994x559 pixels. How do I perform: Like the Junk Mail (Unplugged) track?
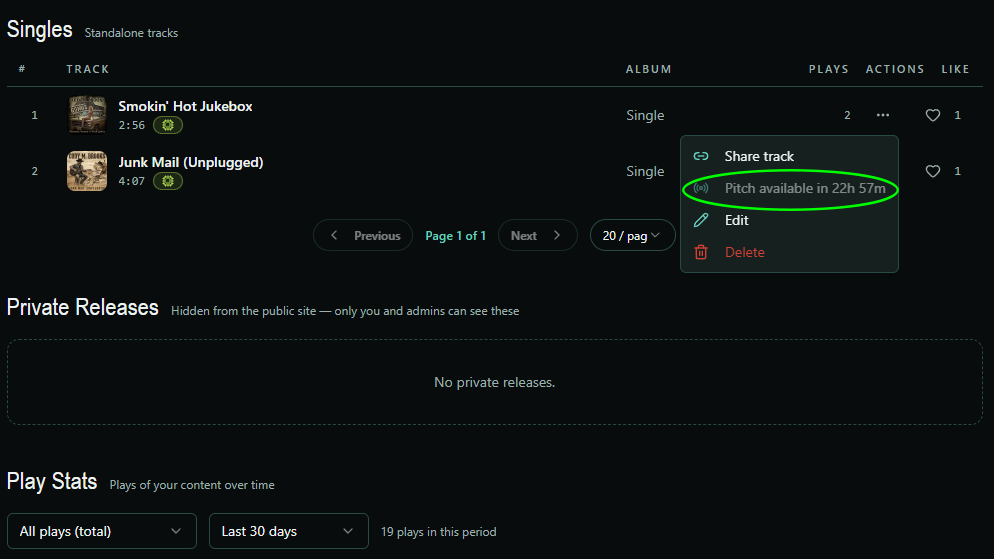pos(933,171)
